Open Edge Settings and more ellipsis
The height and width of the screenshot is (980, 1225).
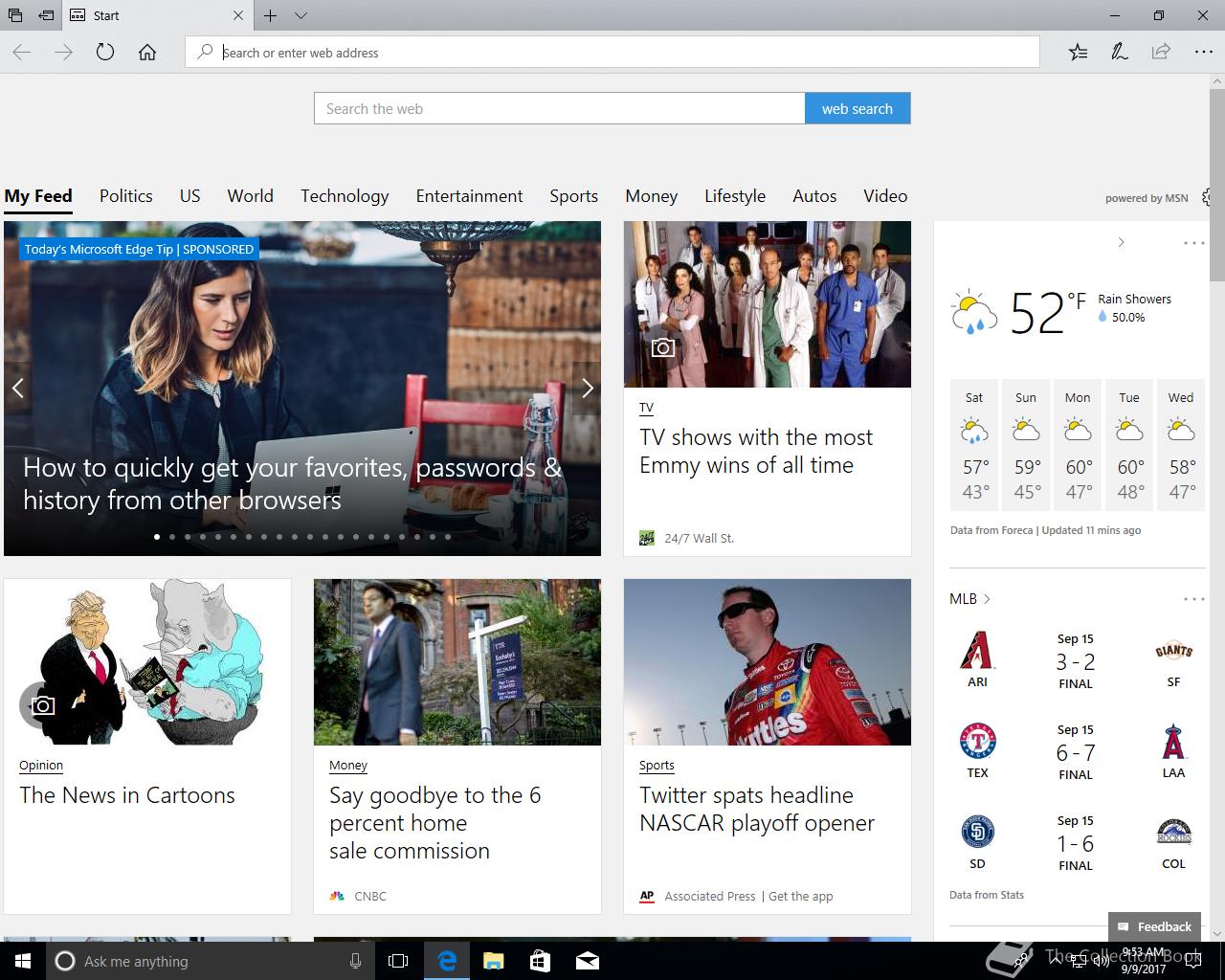coord(1203,53)
